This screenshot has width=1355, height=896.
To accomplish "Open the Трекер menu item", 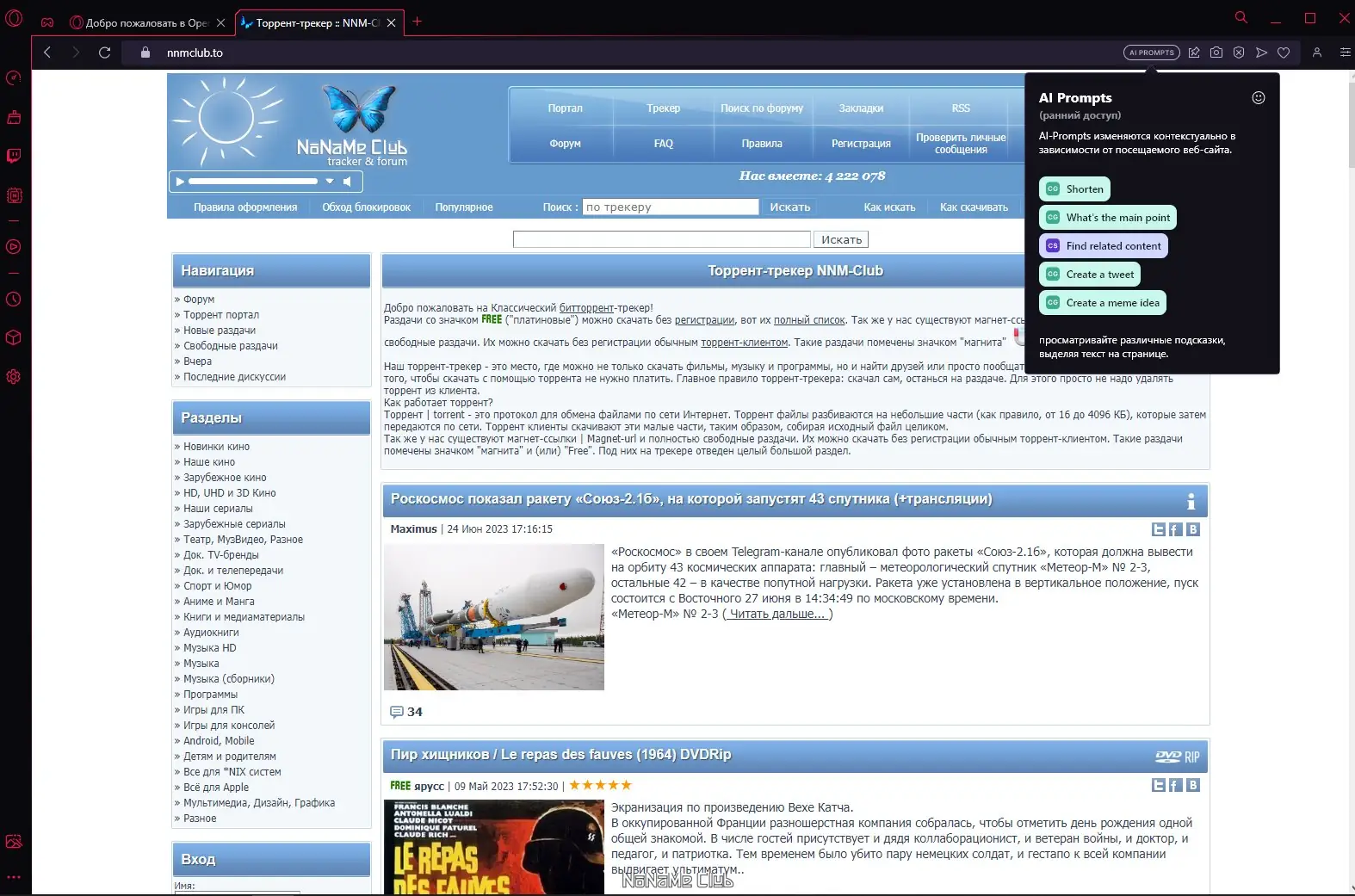I will click(664, 108).
